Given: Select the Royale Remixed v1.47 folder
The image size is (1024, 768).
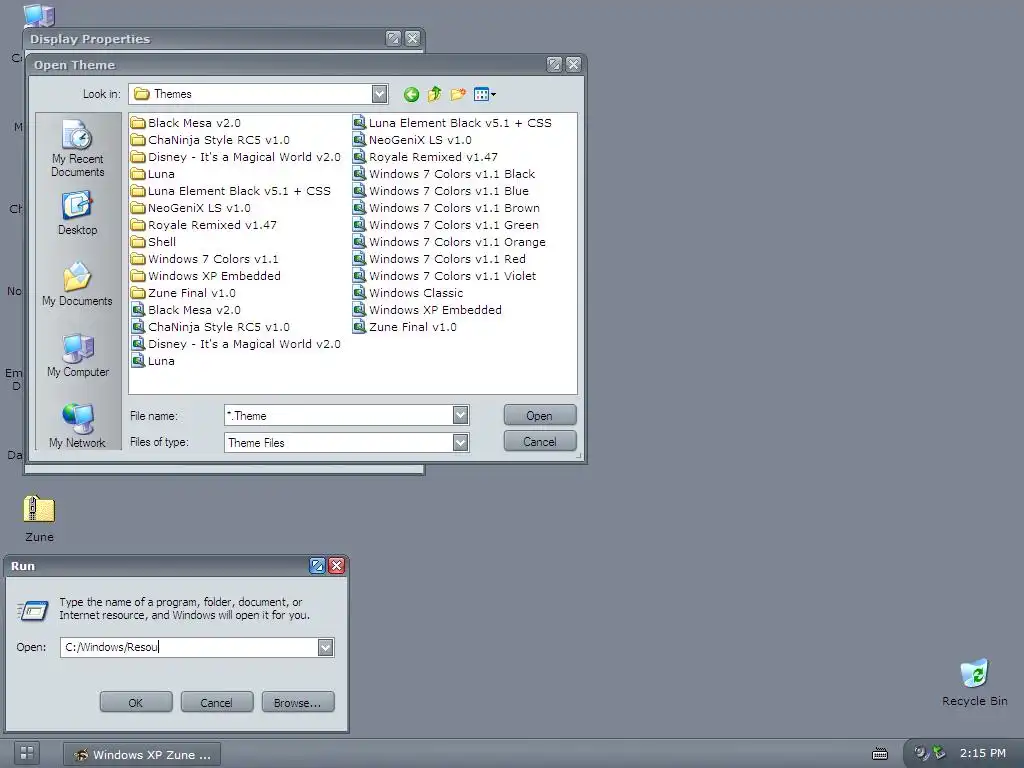Looking at the screenshot, I should [x=204, y=225].
